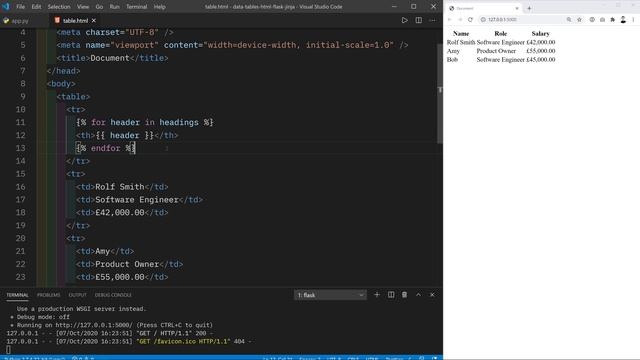Click the round browser extension icon
The height and width of the screenshot is (360, 640).
tap(592, 20)
